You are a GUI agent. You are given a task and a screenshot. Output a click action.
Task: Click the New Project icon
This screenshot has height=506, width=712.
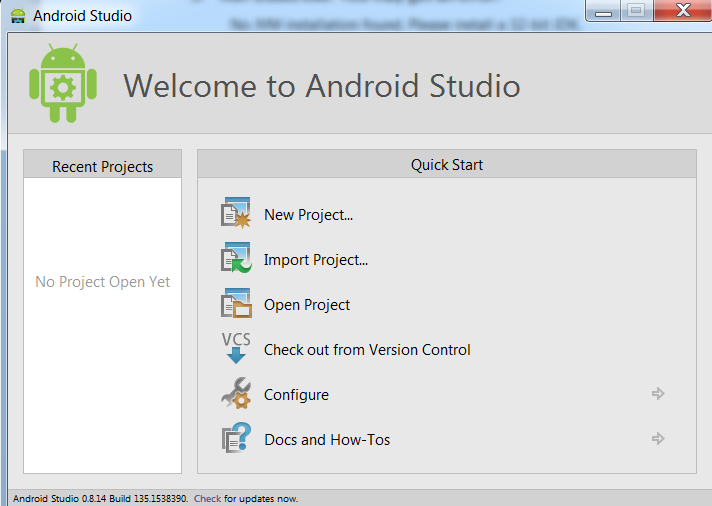pyautogui.click(x=235, y=214)
